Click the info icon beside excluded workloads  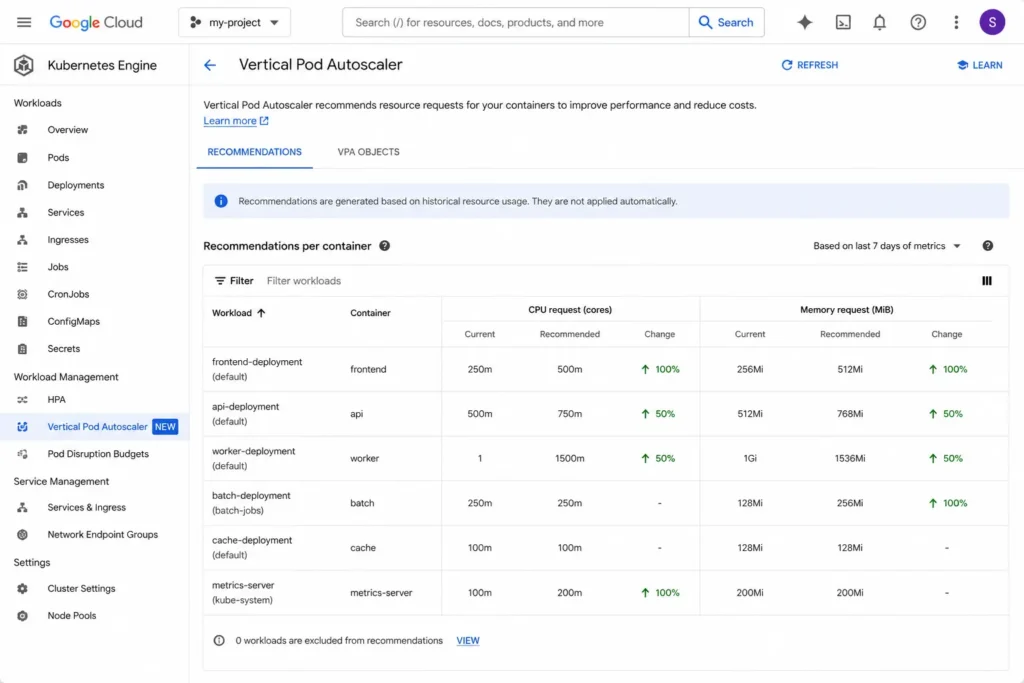(219, 641)
